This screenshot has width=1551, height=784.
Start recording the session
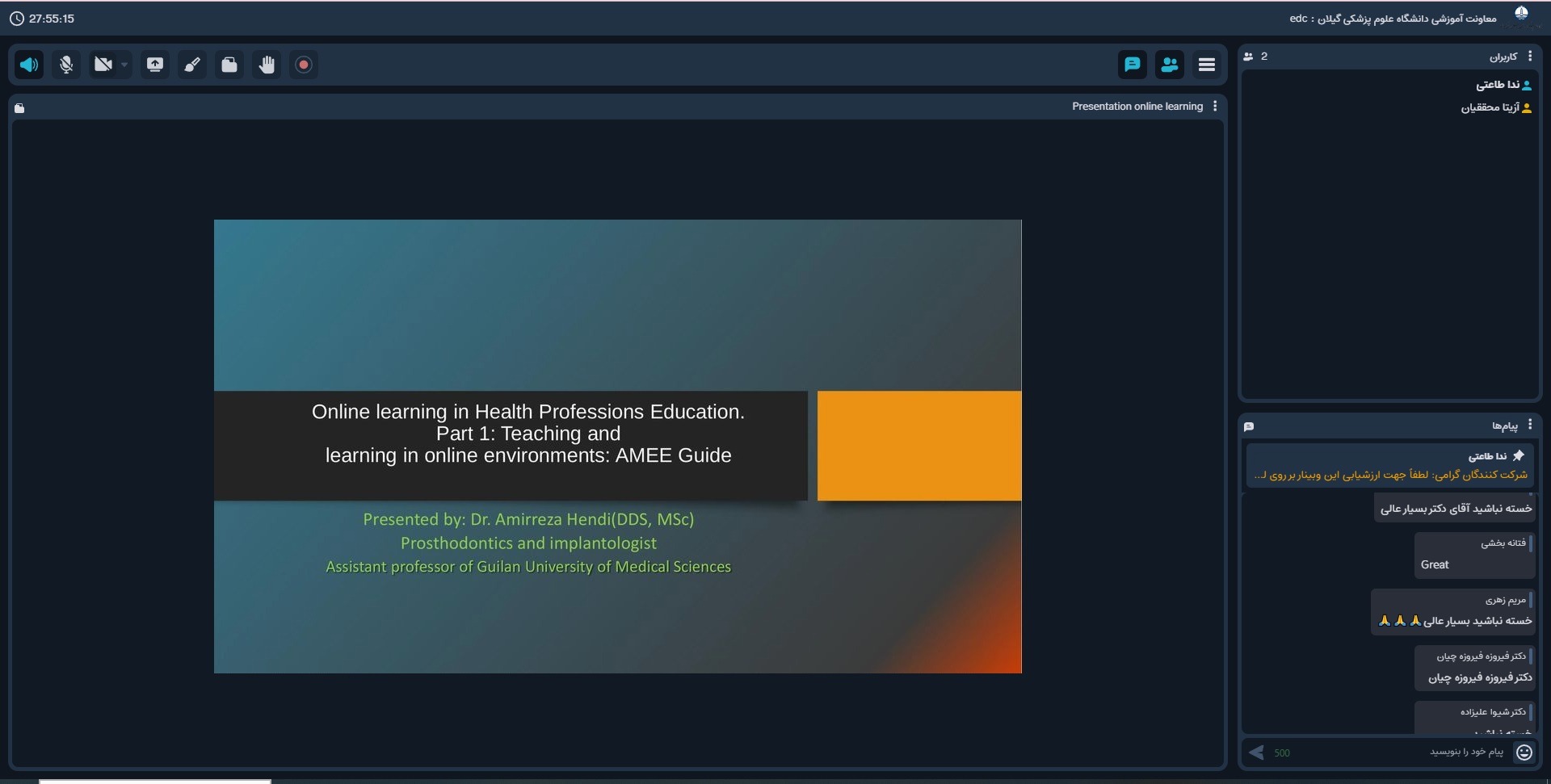coord(304,65)
